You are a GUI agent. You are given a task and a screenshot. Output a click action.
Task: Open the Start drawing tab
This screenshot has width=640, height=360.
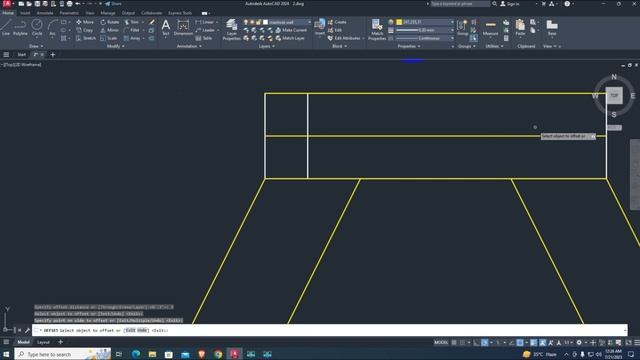coord(22,55)
